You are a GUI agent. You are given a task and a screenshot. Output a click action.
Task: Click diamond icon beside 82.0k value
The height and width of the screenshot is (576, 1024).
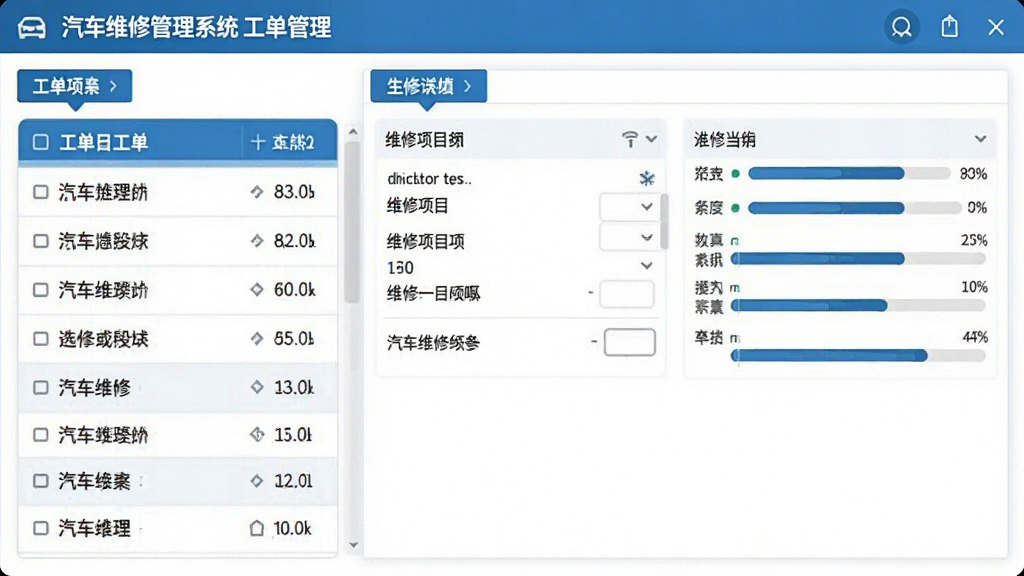(257, 241)
